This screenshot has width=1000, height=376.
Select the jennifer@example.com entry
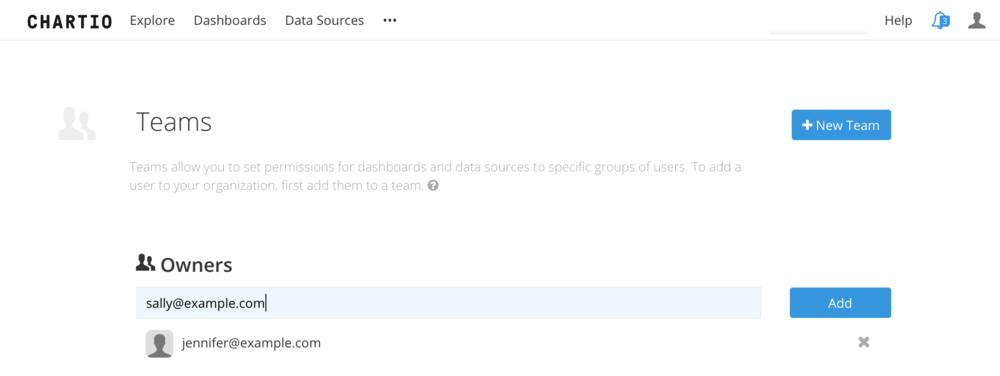pos(251,343)
